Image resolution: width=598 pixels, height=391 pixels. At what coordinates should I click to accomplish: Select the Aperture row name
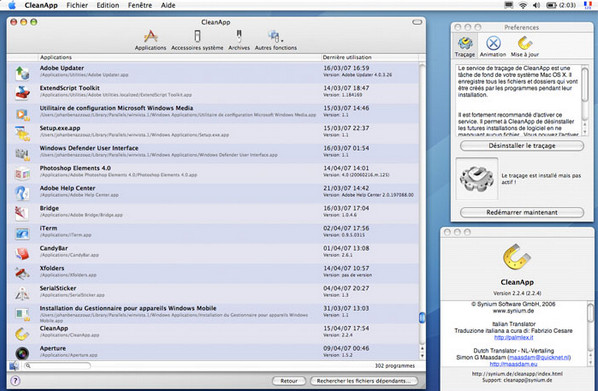point(53,348)
